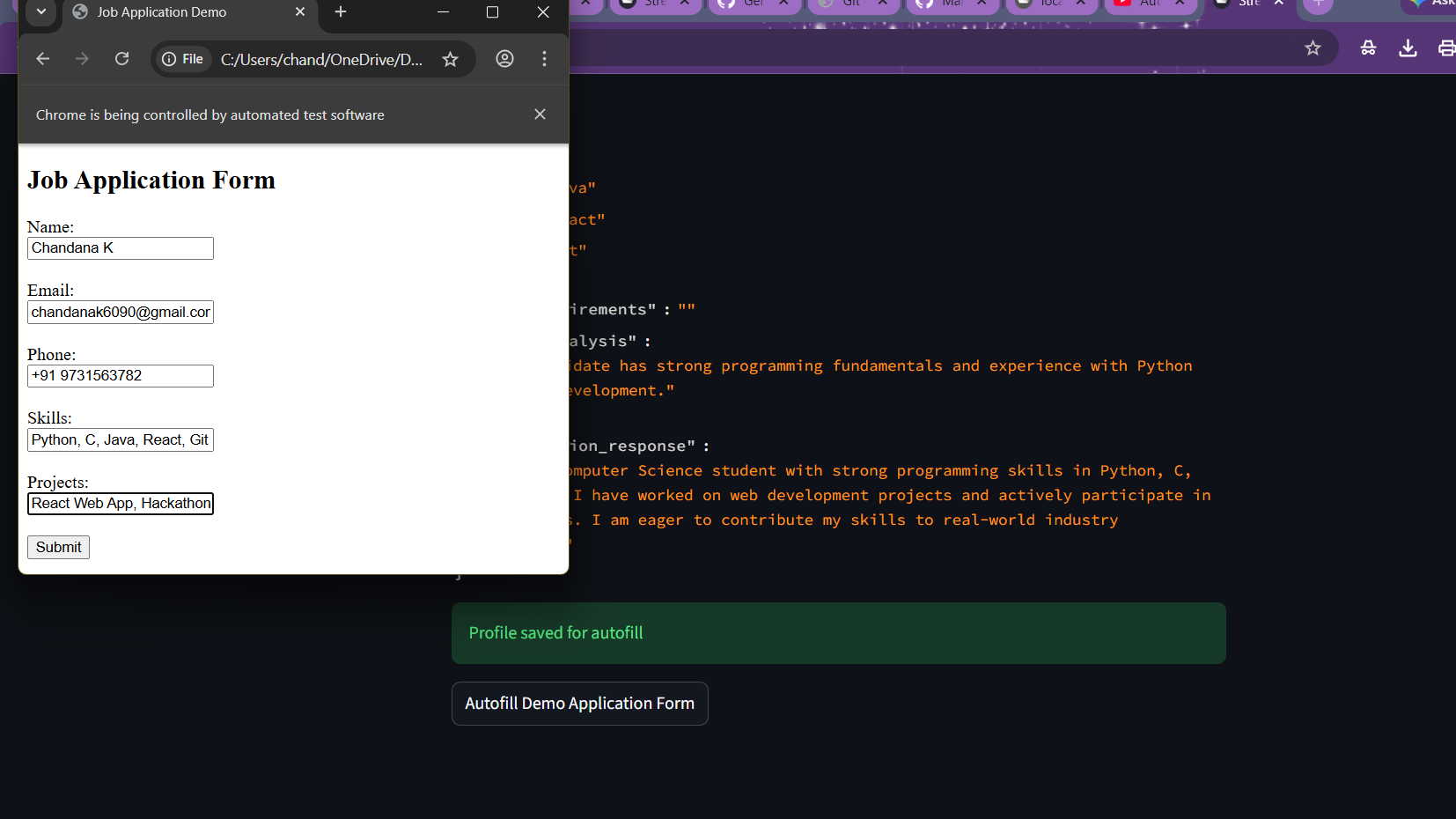The image size is (1456, 819).
Task: Click the forward navigation arrow
Action: [x=82, y=59]
